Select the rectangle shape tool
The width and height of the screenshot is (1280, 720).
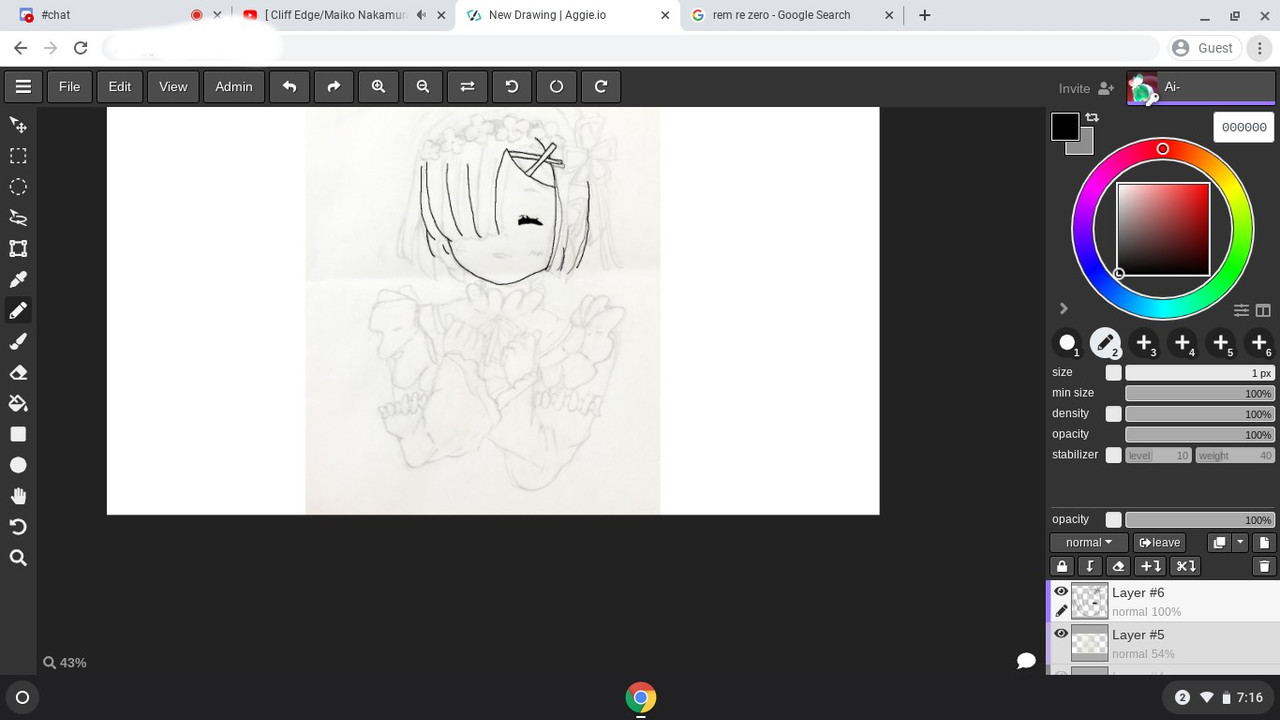point(18,434)
